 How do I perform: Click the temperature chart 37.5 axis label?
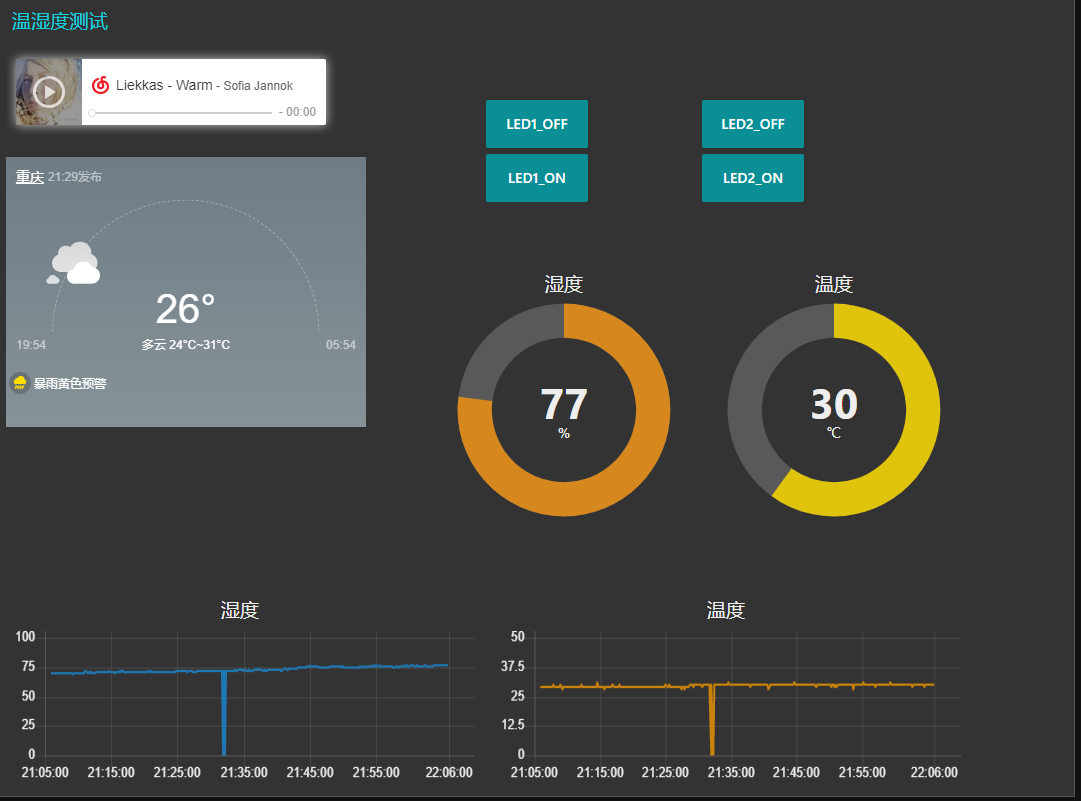(x=513, y=667)
